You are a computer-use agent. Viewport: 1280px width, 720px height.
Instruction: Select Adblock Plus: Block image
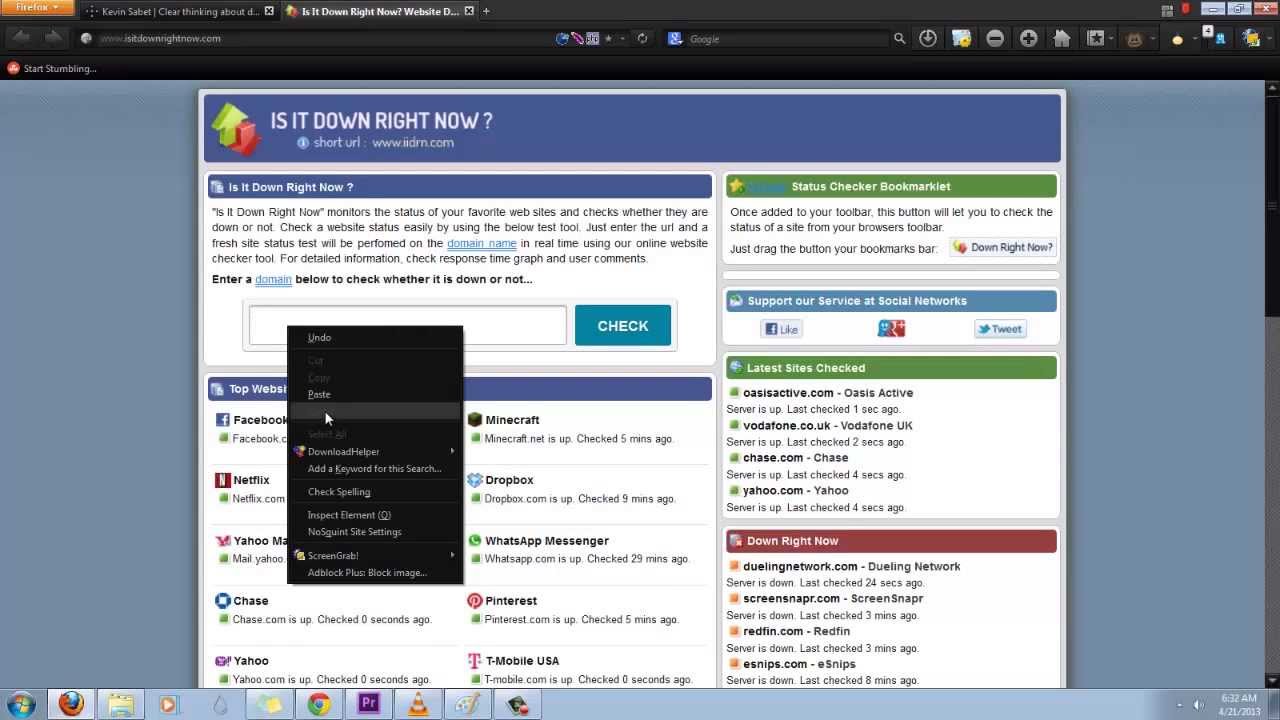[374, 572]
